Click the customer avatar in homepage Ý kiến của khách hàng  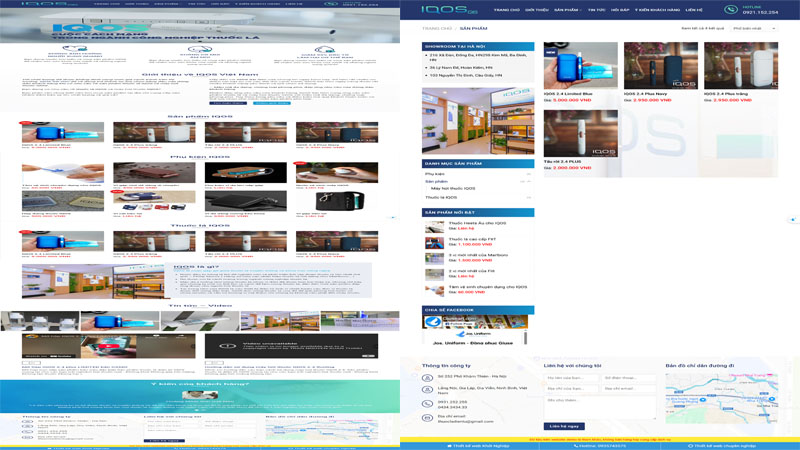tap(199, 395)
